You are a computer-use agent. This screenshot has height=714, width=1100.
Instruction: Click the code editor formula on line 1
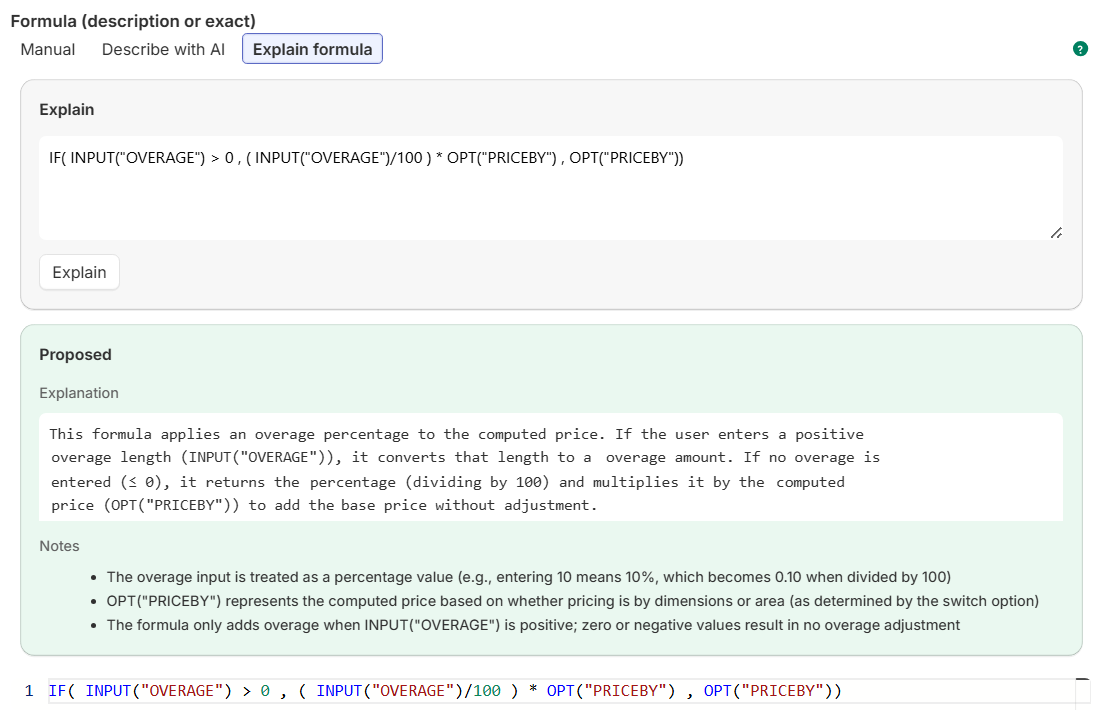(445, 691)
